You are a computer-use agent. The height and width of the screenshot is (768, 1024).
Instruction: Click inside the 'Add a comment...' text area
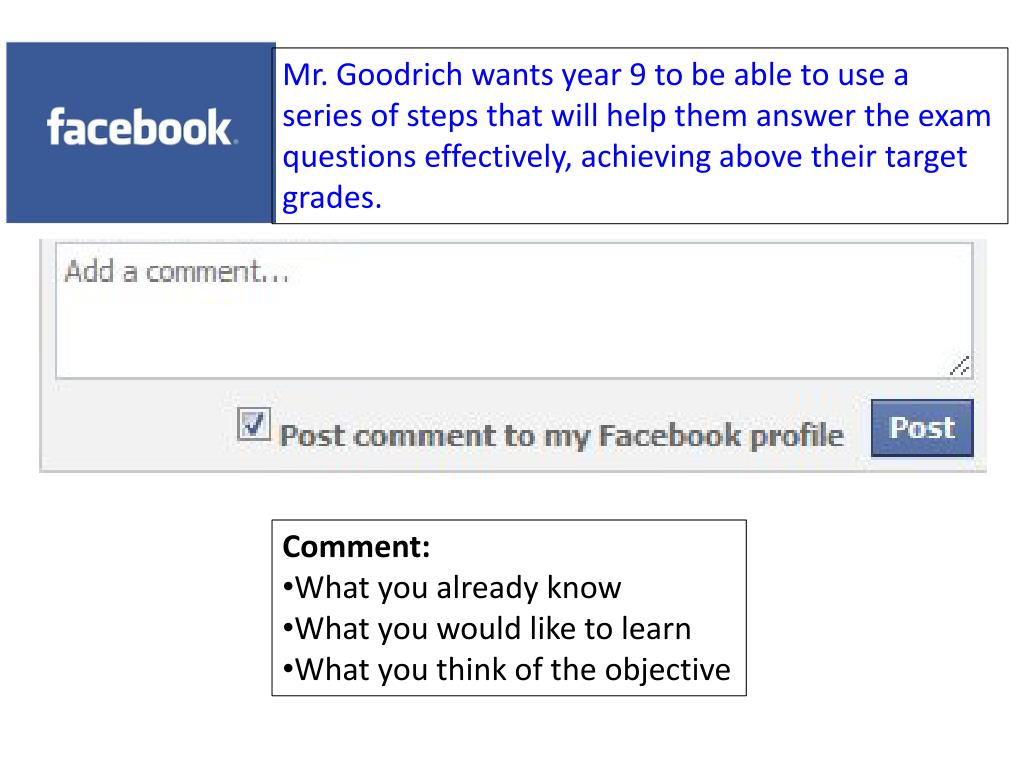[x=514, y=311]
